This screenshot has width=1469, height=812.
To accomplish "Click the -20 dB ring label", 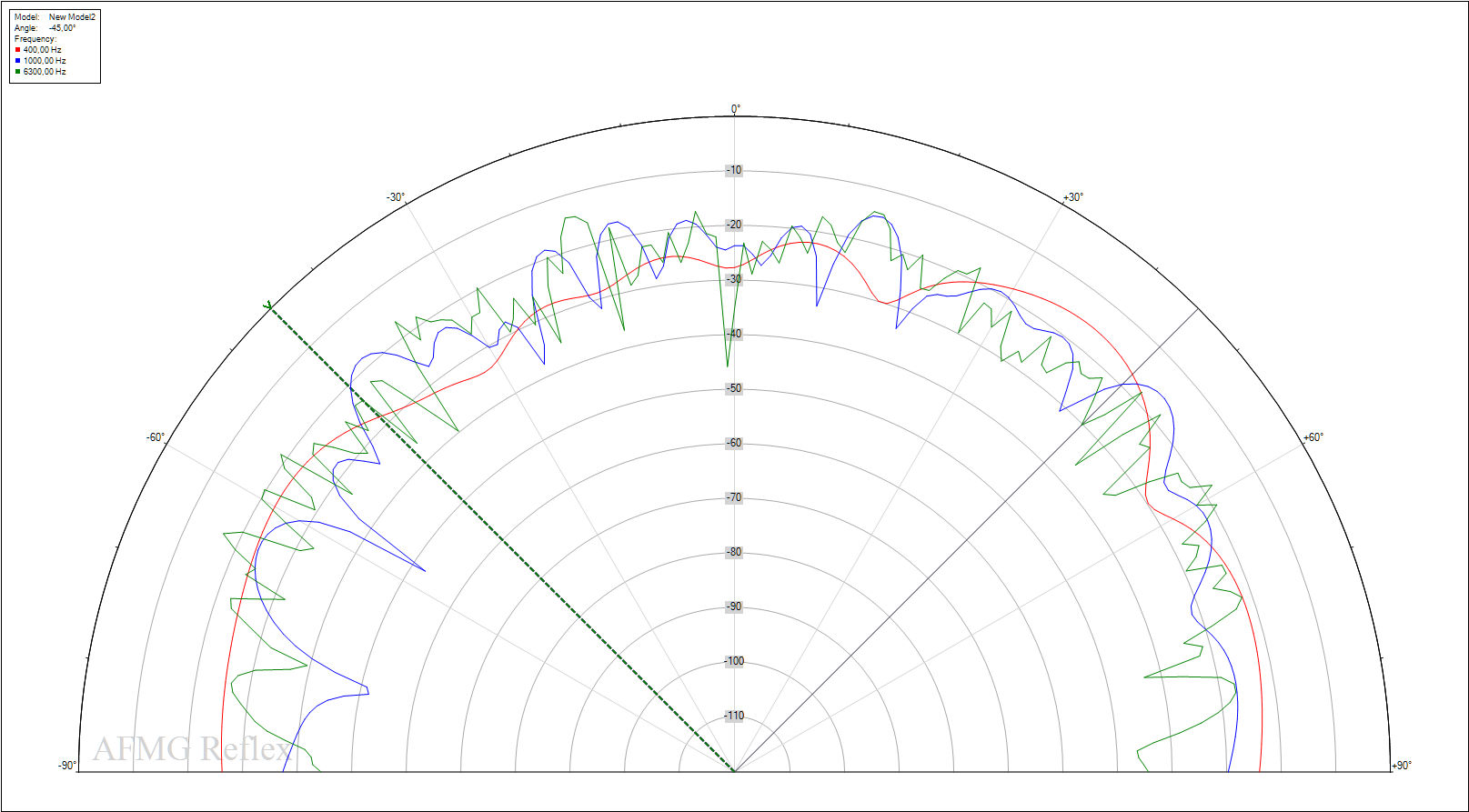I will coord(734,225).
